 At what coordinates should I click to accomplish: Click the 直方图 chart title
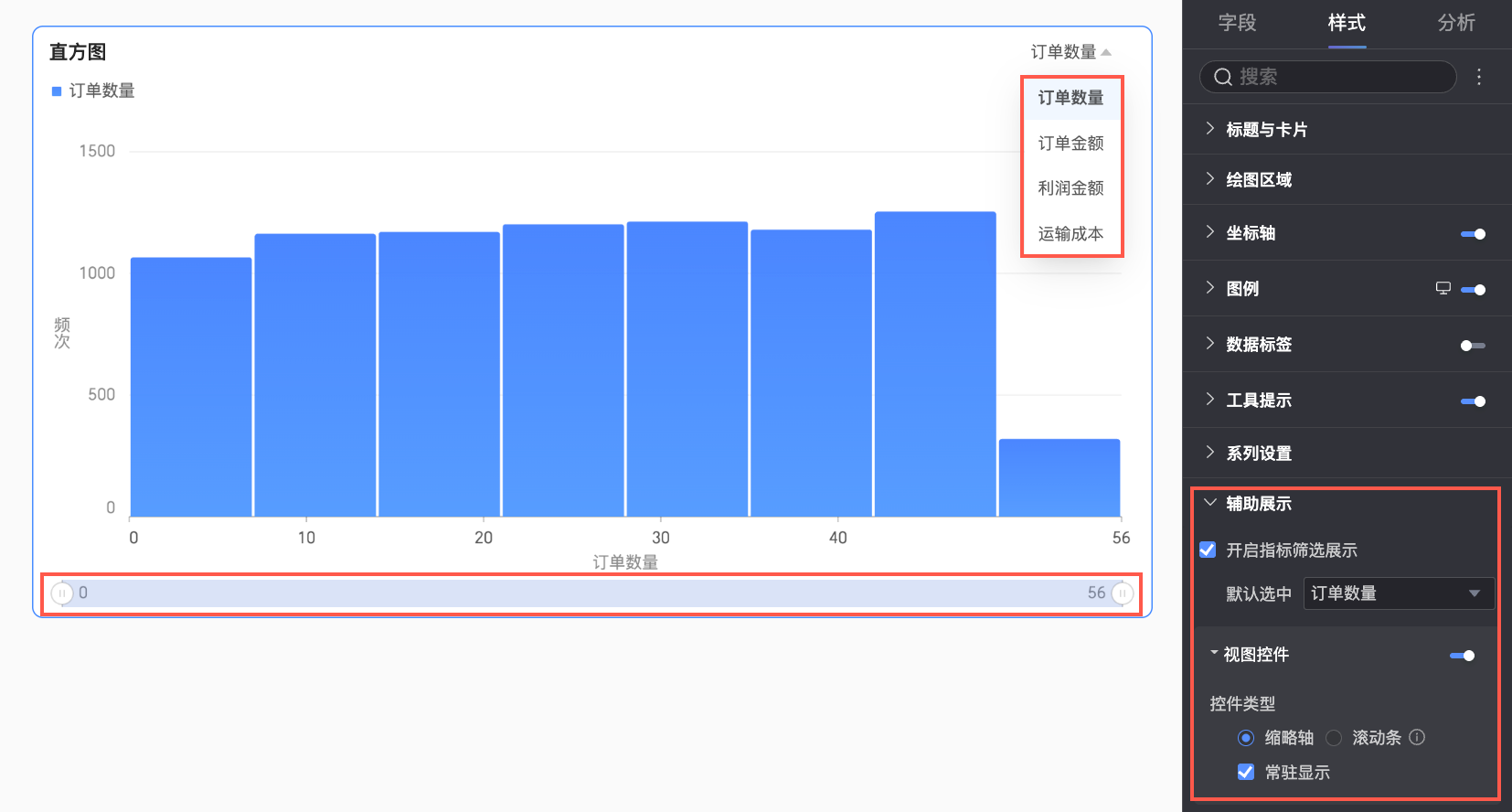(x=78, y=52)
